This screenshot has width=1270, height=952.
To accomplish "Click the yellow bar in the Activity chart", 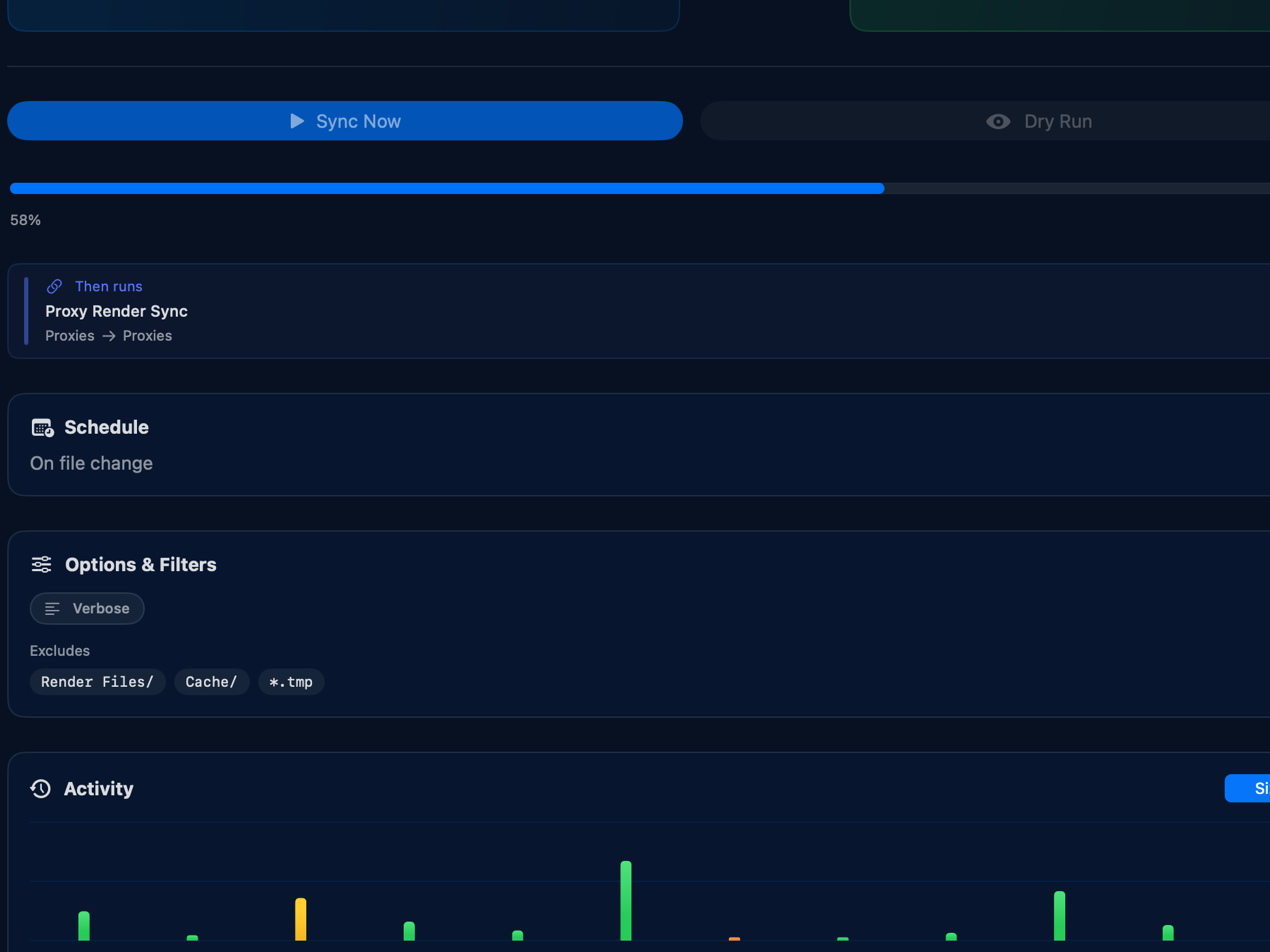I will click(301, 919).
